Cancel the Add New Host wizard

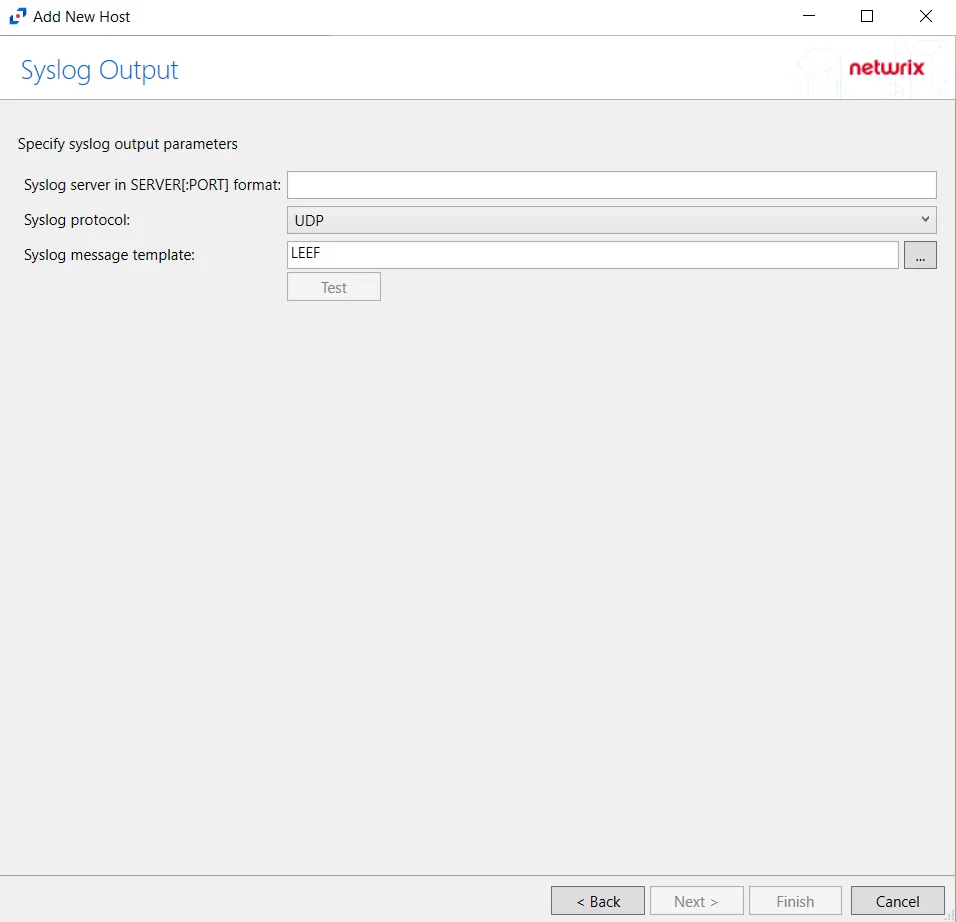click(897, 901)
